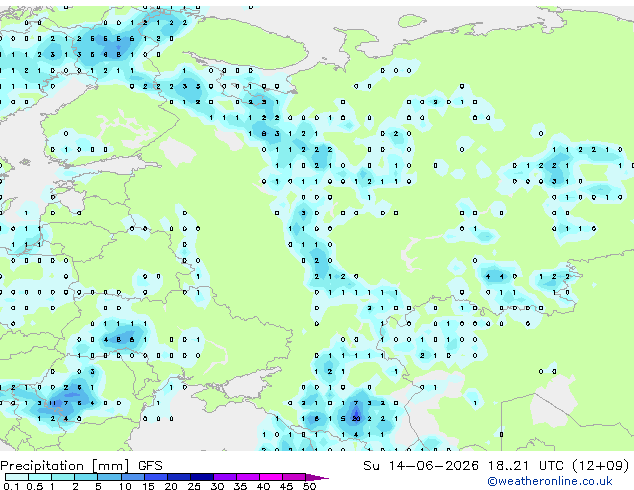The width and height of the screenshot is (634, 490).
Task: Click the '18..21 UTC' time range text
Action: [526, 466]
